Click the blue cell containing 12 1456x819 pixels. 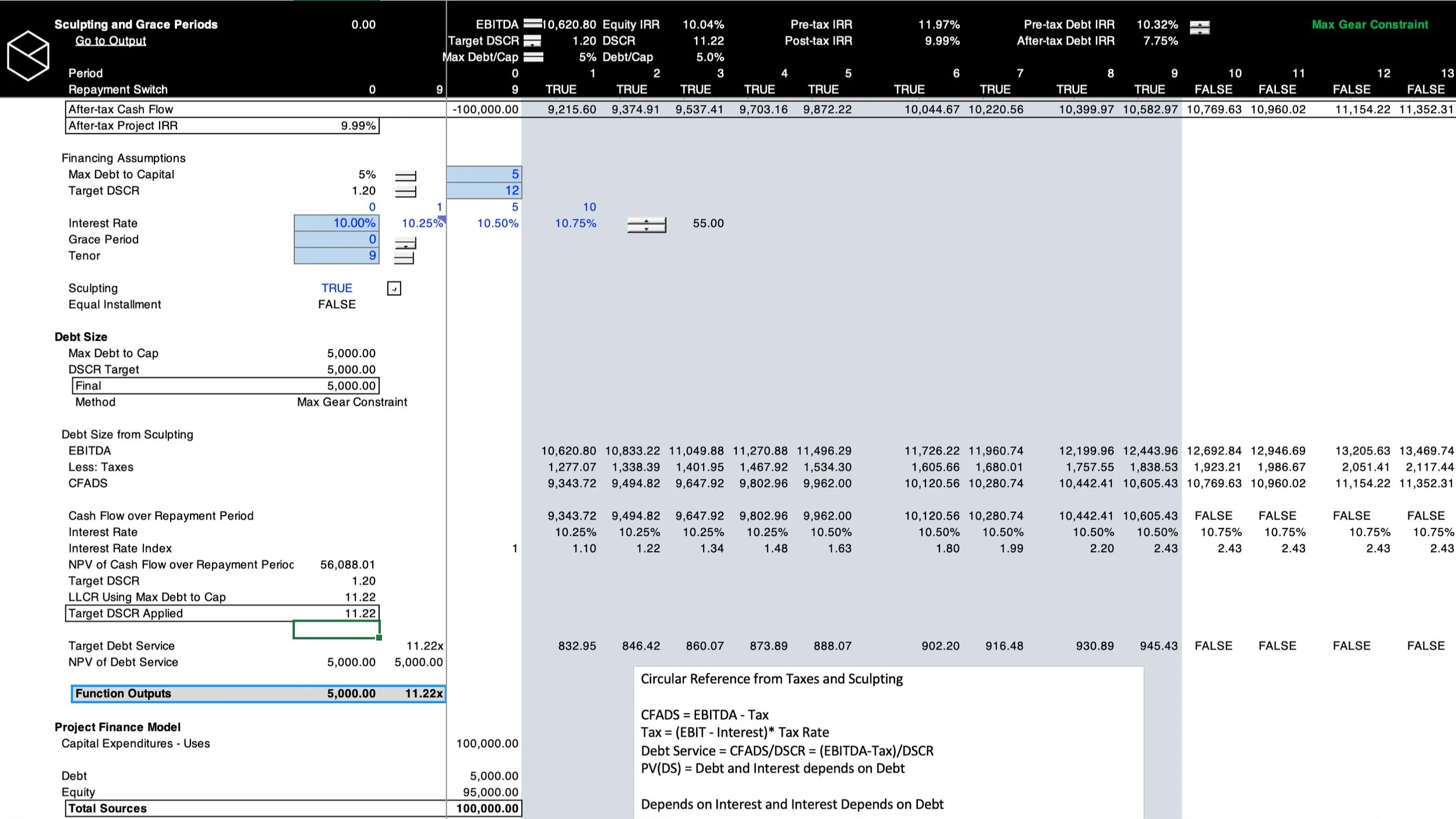pyautogui.click(x=484, y=190)
